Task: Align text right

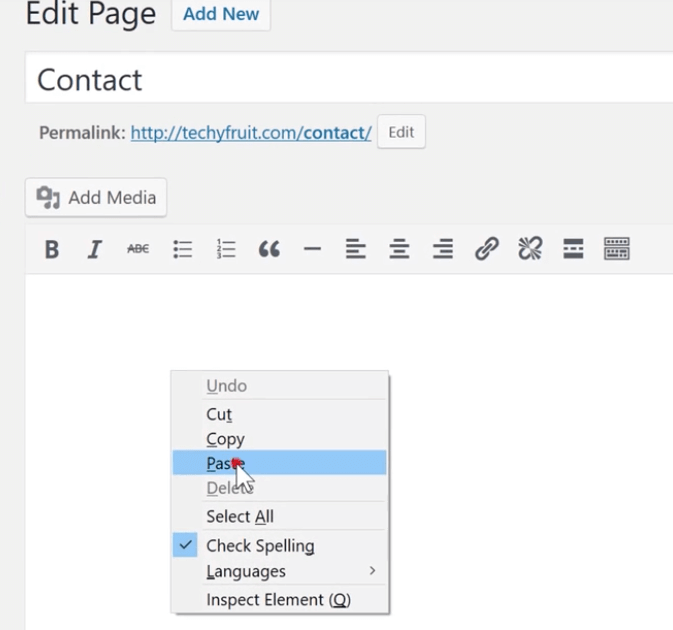Action: click(443, 249)
